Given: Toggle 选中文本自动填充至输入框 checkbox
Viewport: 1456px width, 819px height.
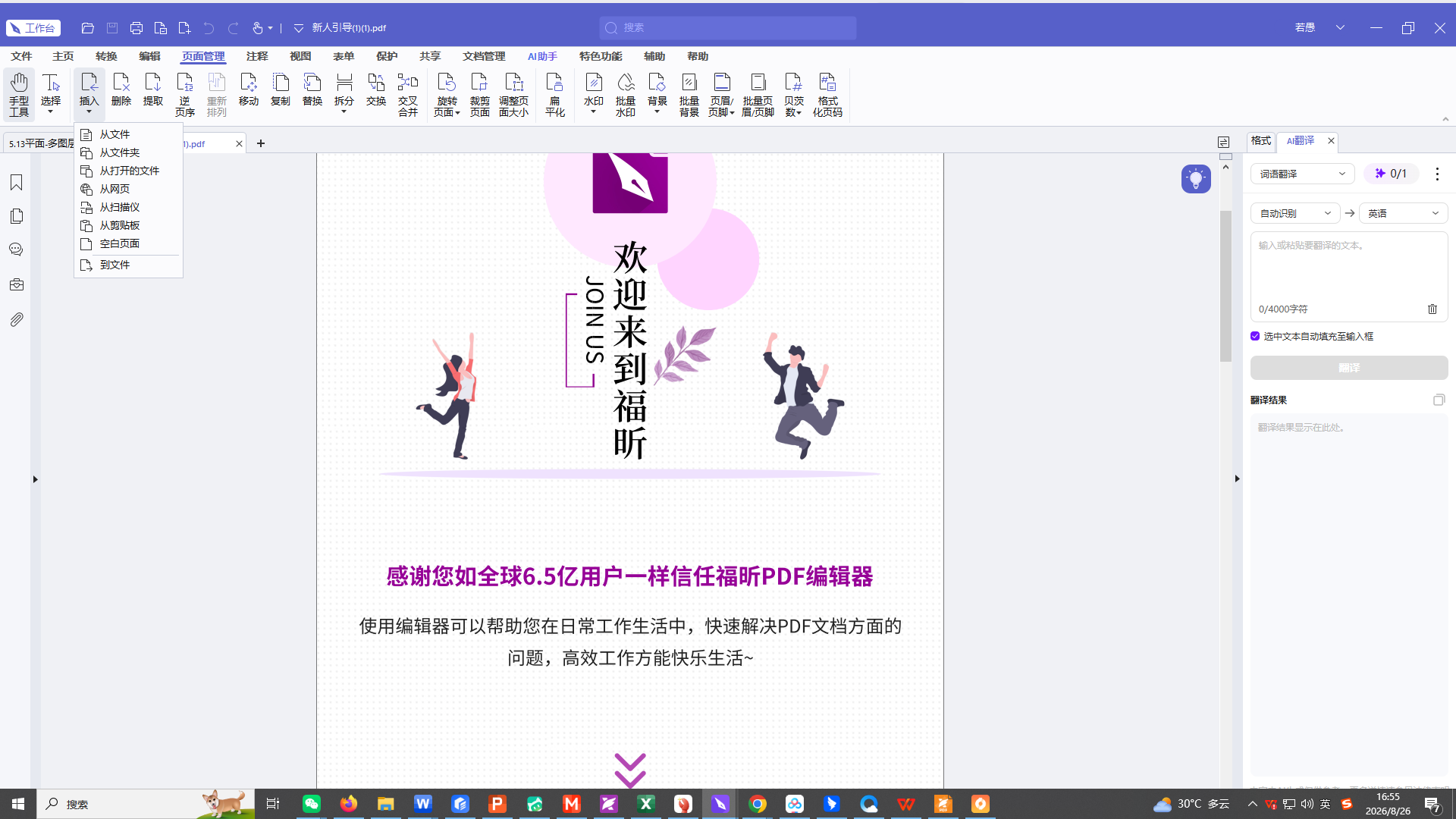Looking at the screenshot, I should tap(1255, 336).
